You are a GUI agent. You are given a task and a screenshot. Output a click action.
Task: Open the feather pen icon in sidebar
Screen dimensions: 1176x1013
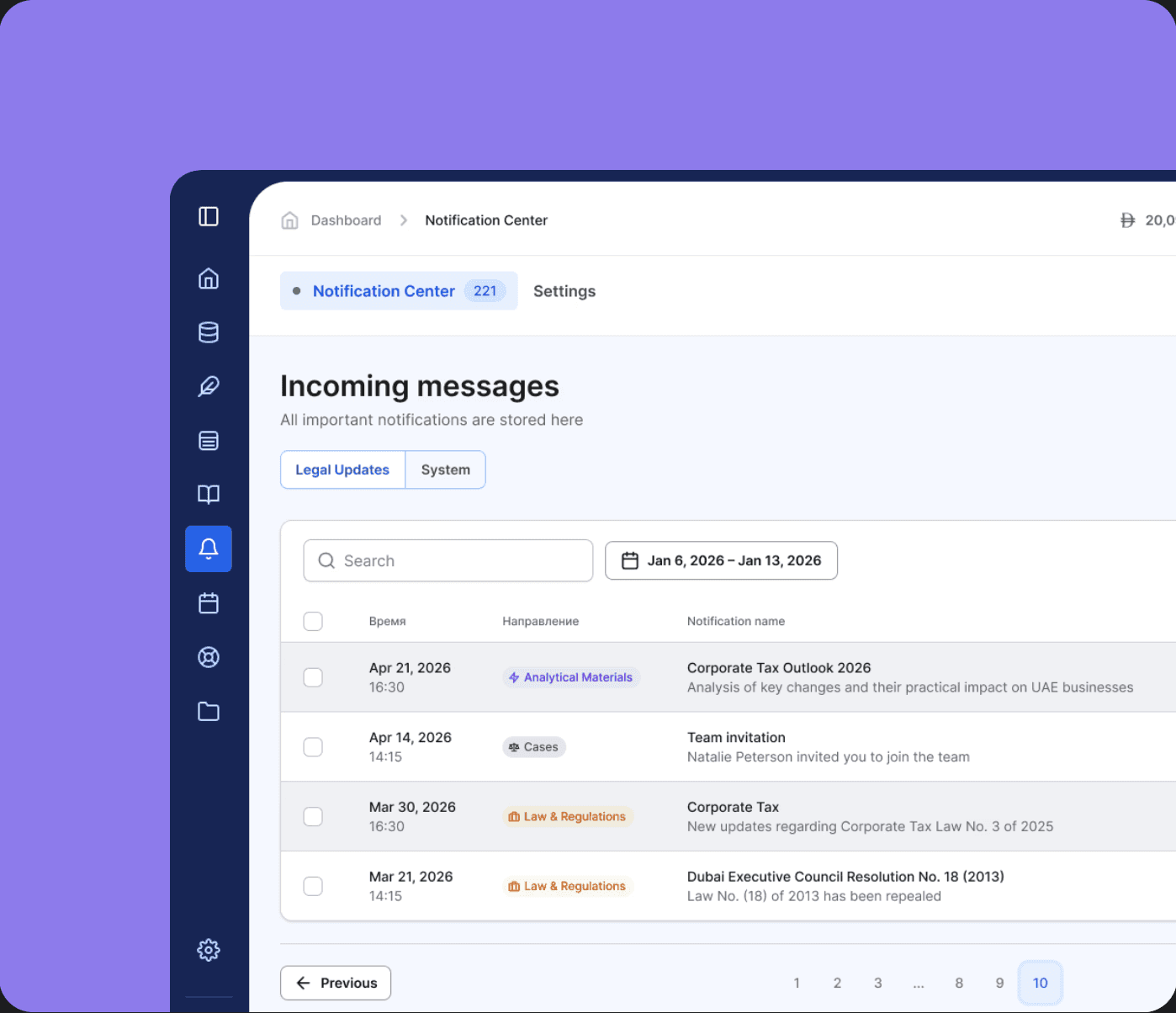coord(209,386)
